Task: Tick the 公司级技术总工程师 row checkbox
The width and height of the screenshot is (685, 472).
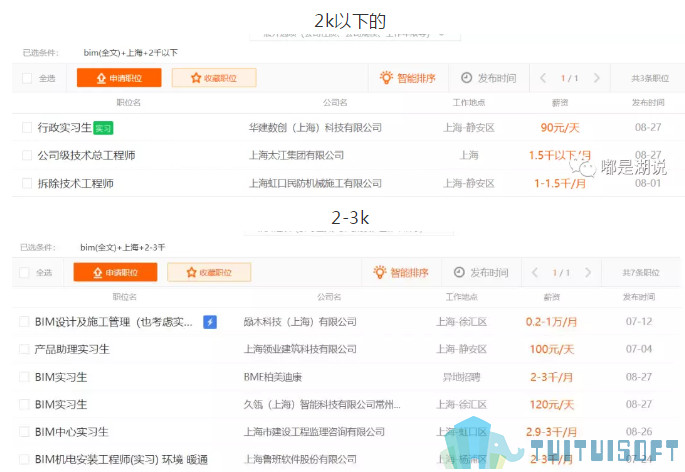Action: [27, 155]
